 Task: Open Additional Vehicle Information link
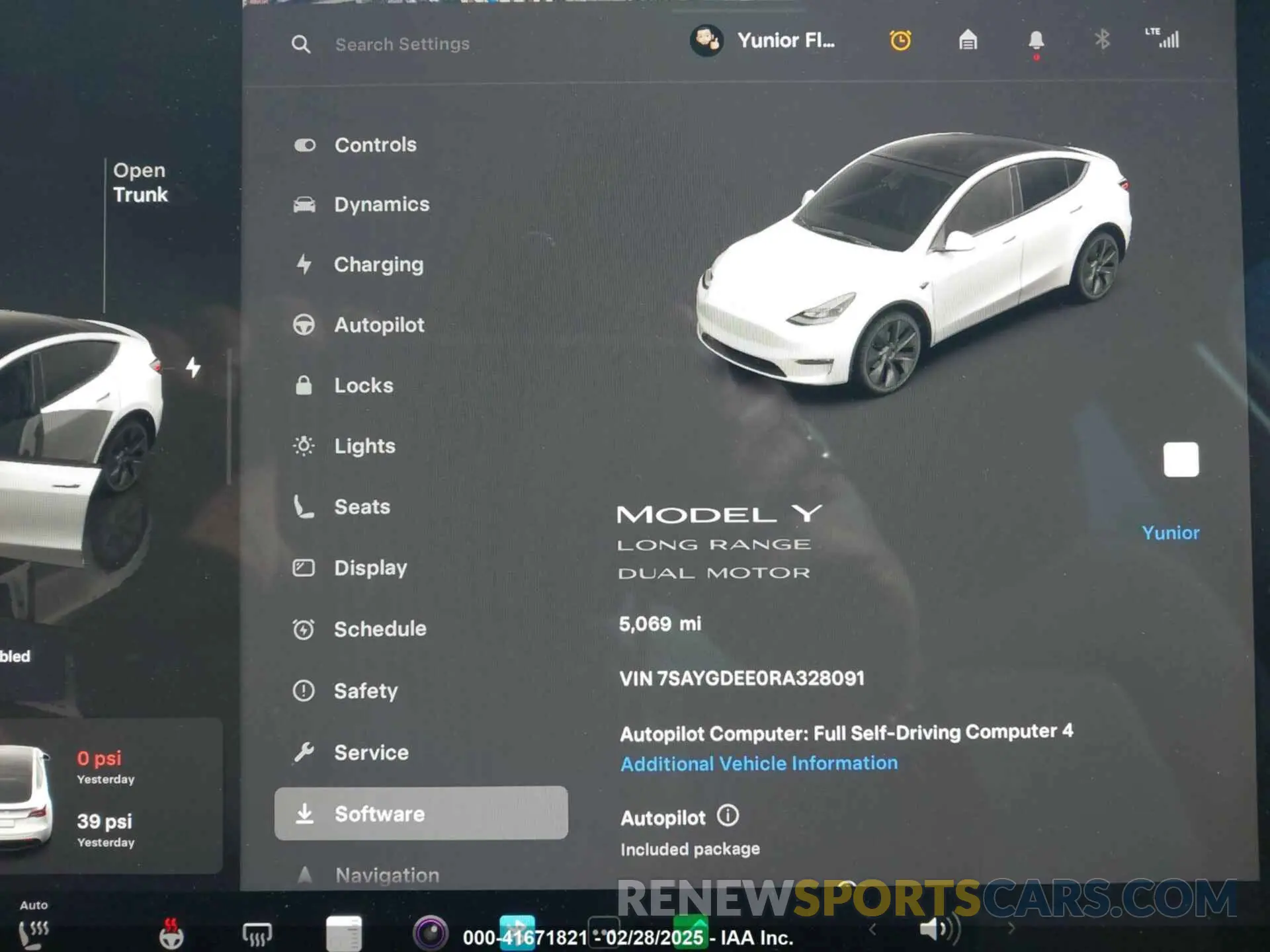[759, 764]
